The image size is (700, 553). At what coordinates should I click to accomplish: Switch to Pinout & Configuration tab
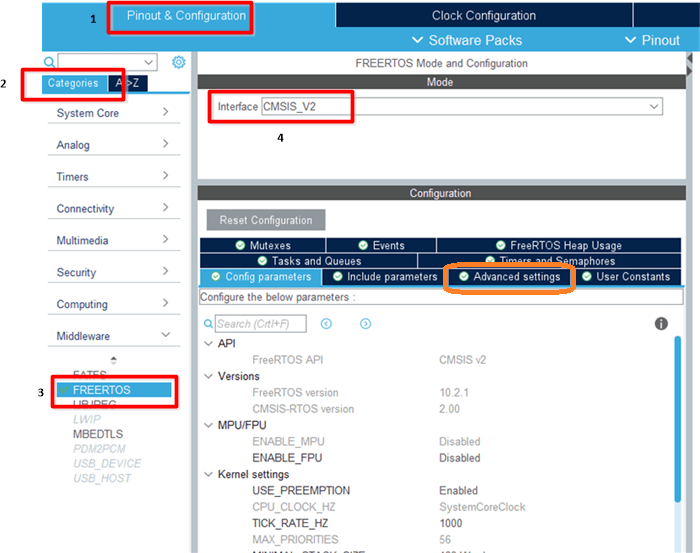[186, 16]
